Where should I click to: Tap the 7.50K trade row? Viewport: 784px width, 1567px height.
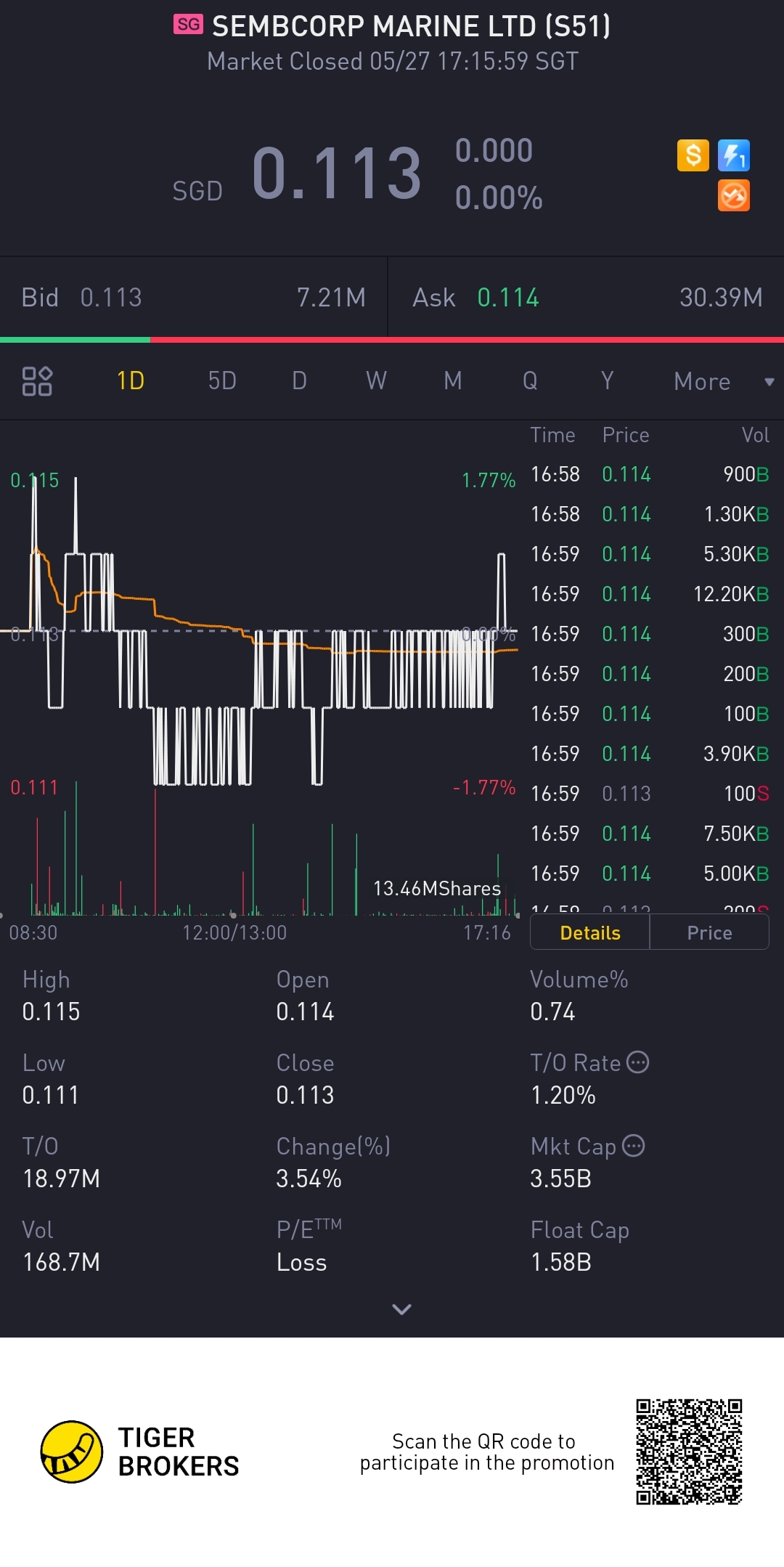coord(650,834)
